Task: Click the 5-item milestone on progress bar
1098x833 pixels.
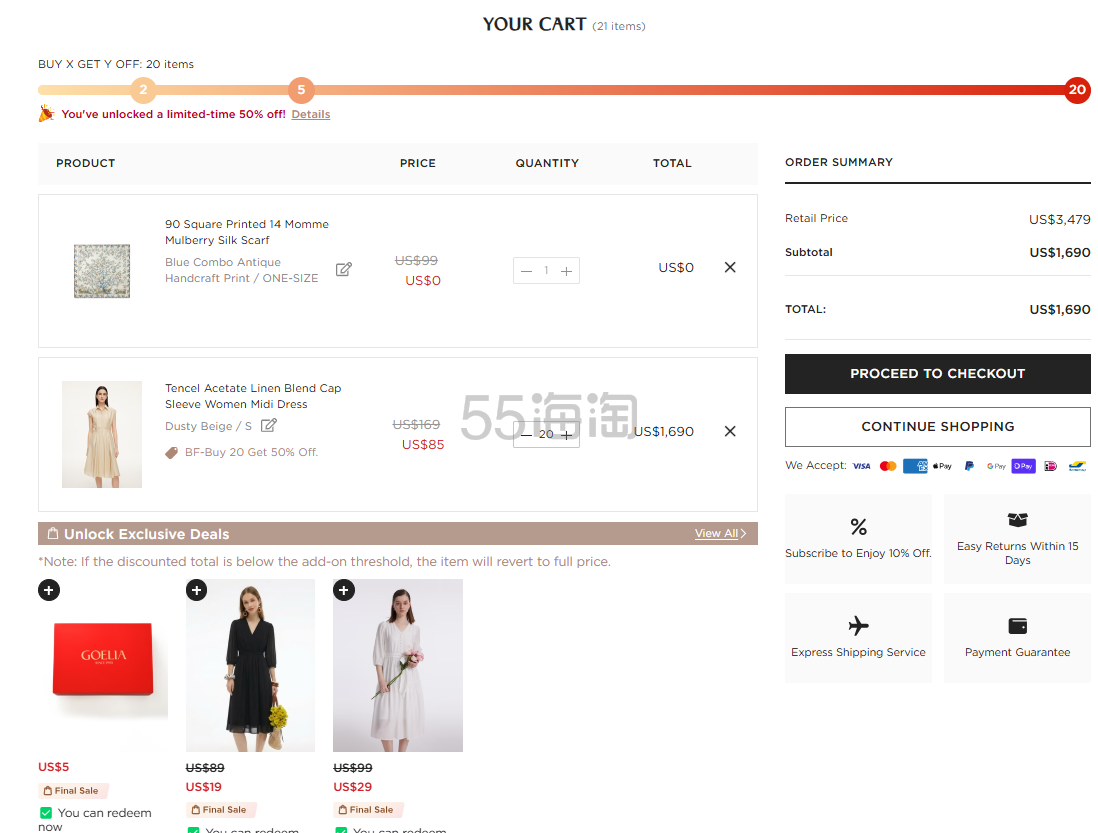Action: [301, 90]
